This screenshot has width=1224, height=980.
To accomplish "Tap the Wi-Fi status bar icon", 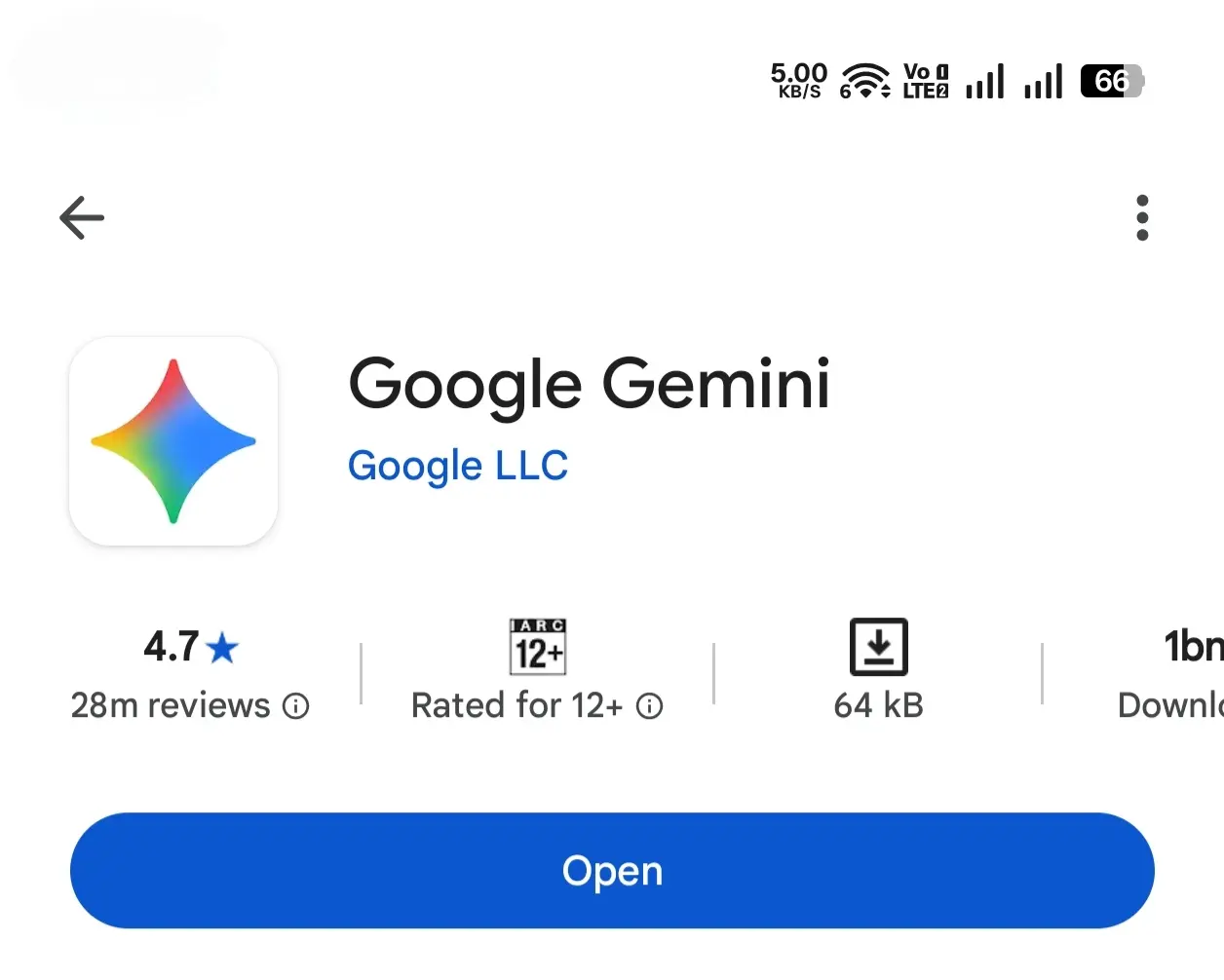I will pos(864,81).
